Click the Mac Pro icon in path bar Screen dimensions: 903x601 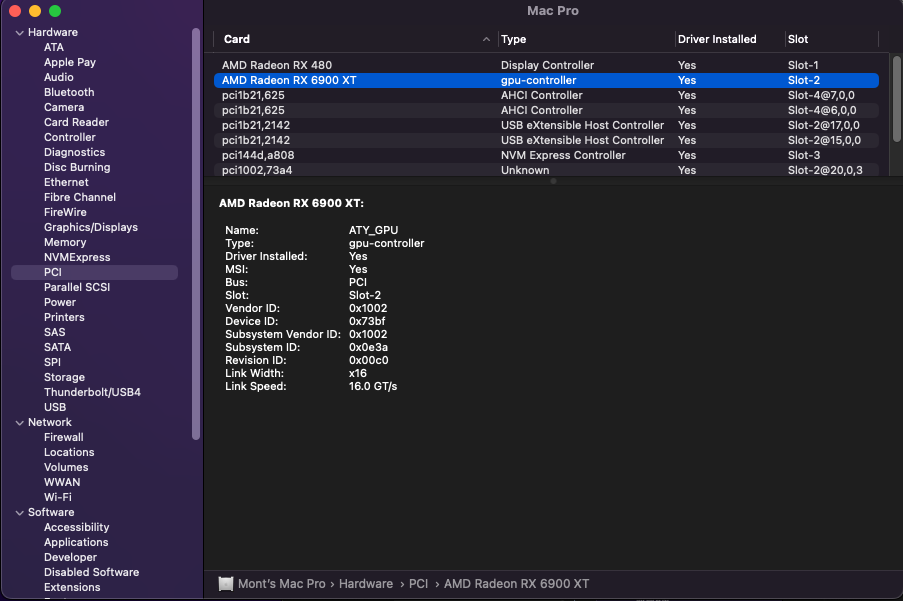click(x=226, y=584)
